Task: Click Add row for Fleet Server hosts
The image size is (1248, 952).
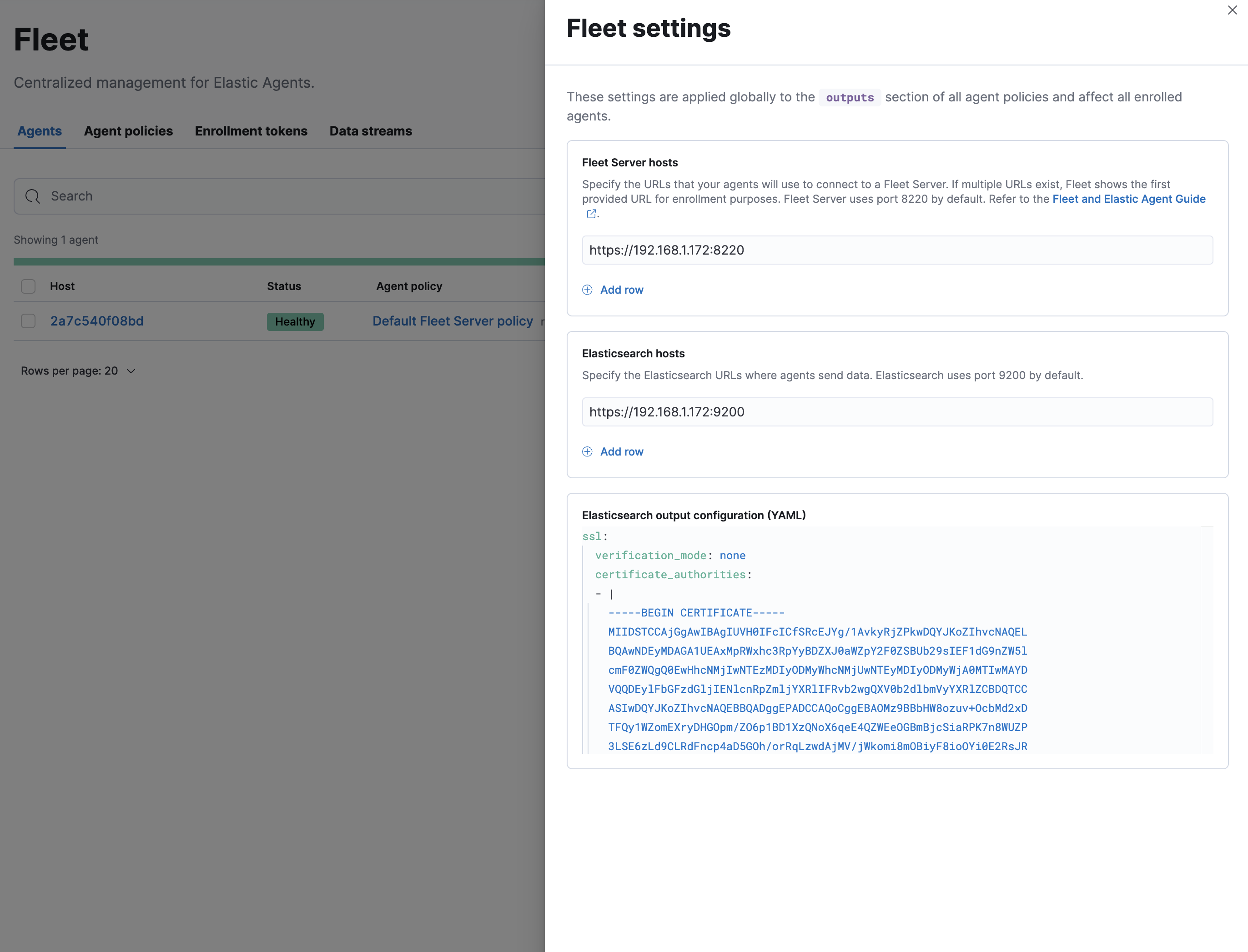Action: click(x=621, y=290)
